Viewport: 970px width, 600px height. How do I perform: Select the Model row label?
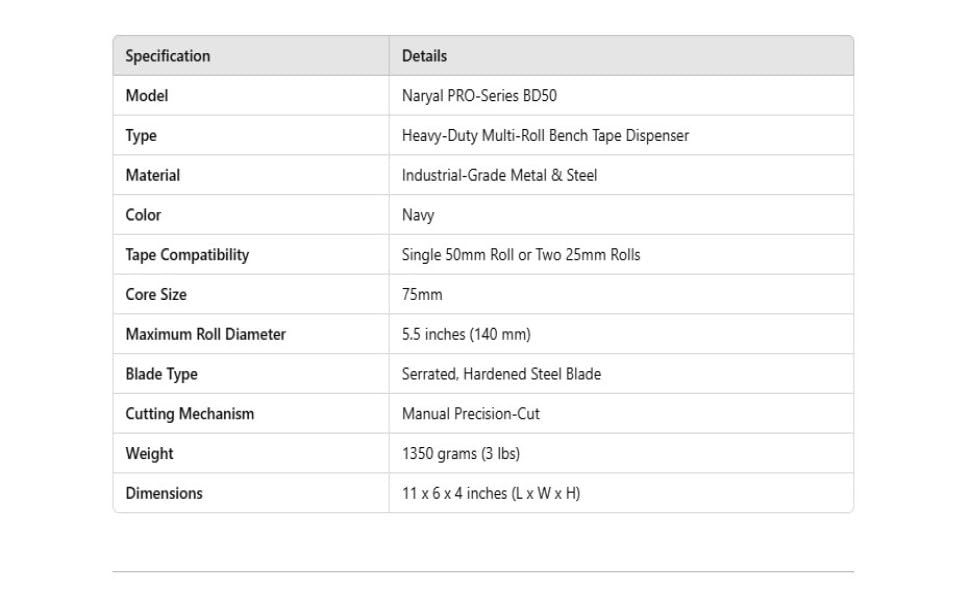click(x=147, y=96)
